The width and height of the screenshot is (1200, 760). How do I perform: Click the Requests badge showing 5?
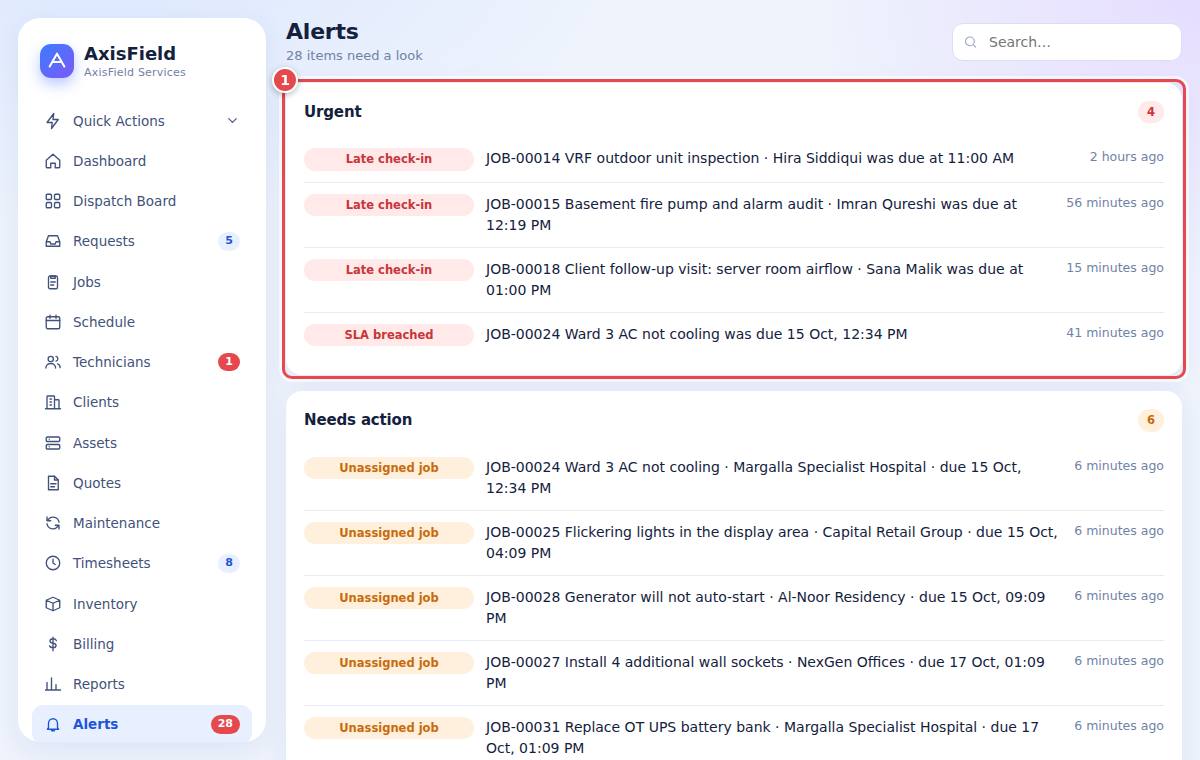(229, 241)
